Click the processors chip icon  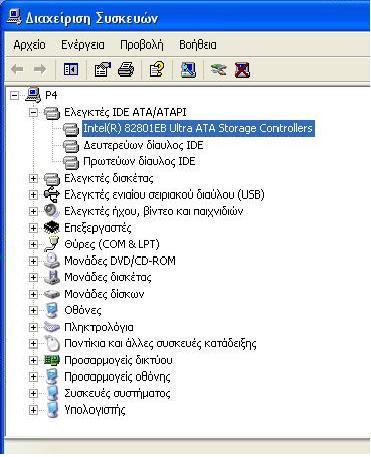tap(52, 228)
